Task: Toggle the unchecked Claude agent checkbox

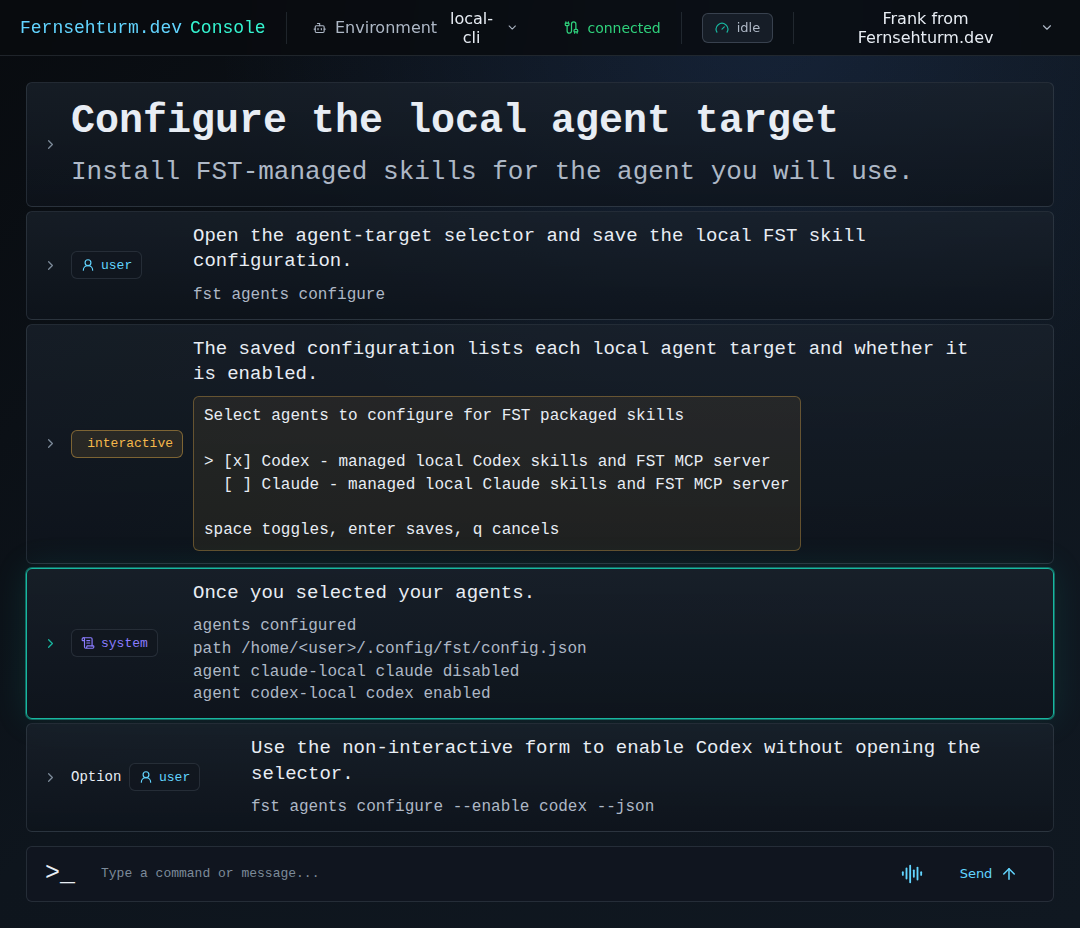Action: 237,484
